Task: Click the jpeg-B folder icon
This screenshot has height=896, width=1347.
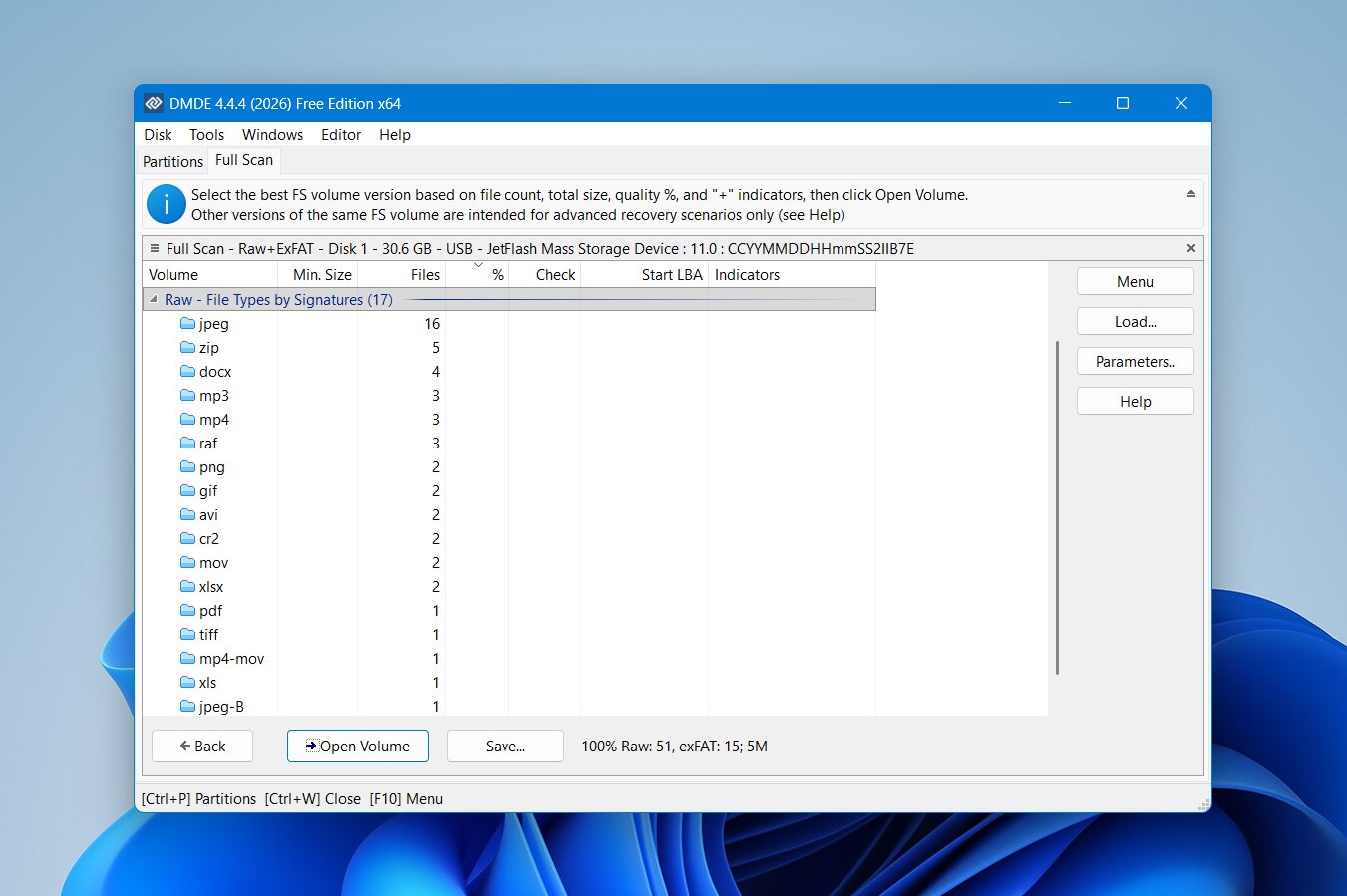Action: point(187,706)
